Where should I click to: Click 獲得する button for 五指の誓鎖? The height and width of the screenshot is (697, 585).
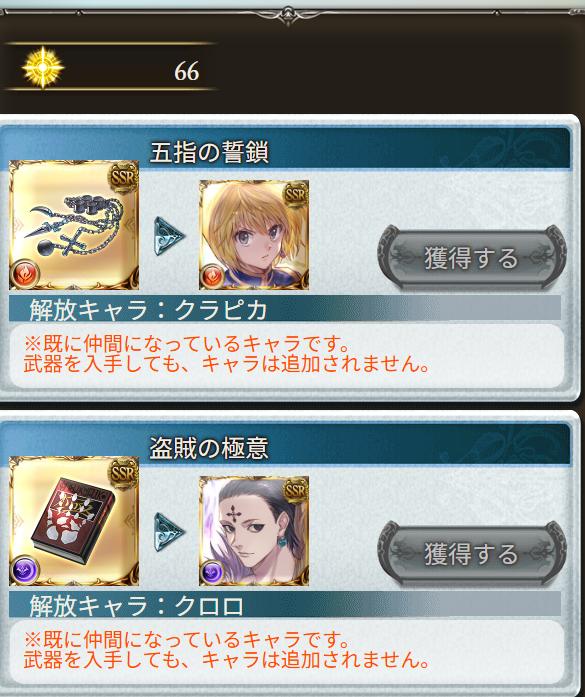pos(472,257)
